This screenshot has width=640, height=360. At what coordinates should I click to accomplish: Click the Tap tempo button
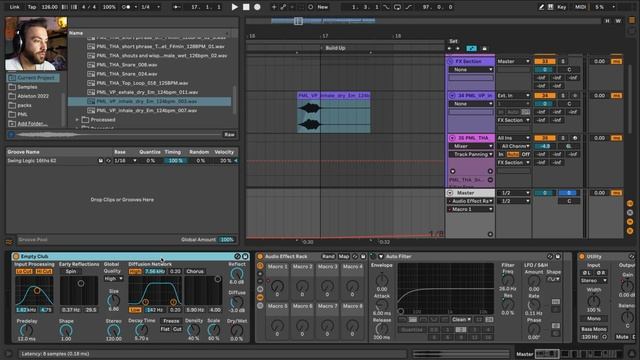tap(32, 7)
